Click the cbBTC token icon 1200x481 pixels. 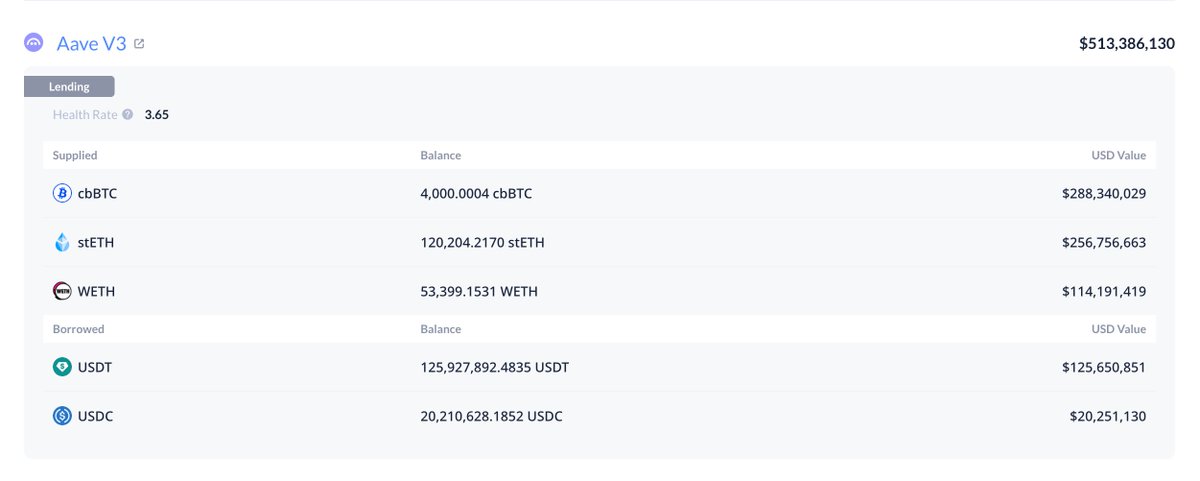(62, 193)
